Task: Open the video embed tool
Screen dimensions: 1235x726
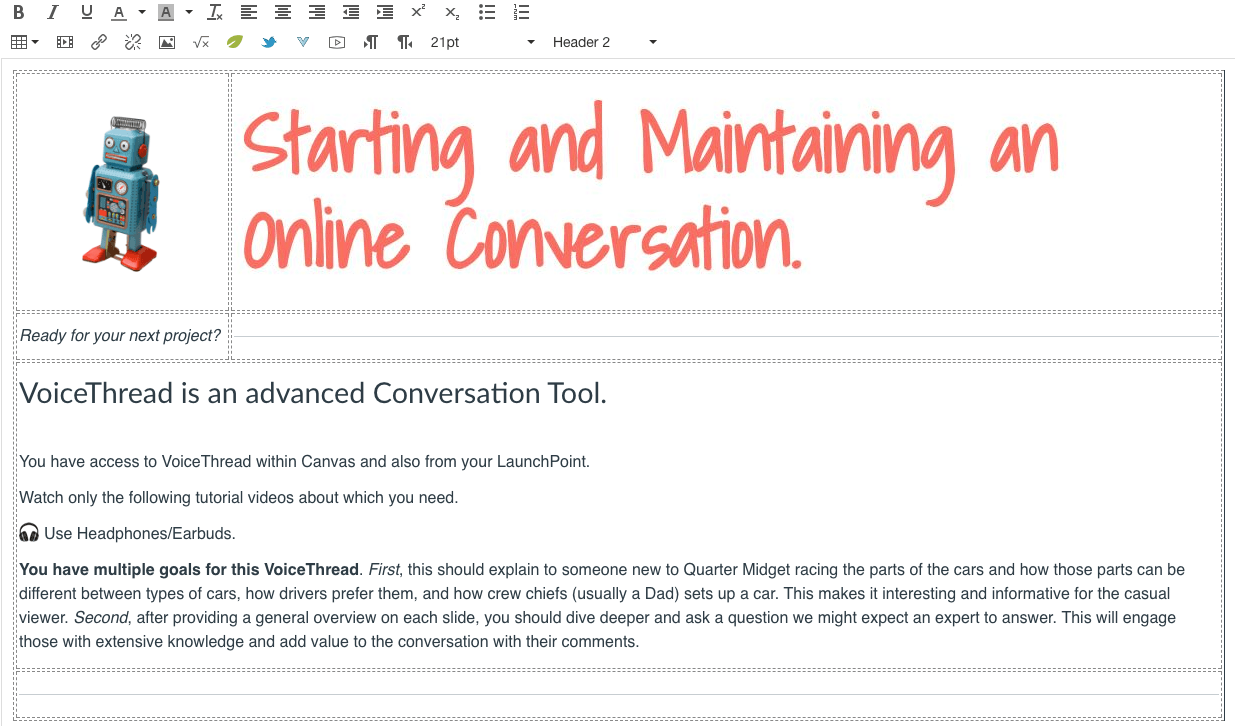Action: [x=337, y=42]
